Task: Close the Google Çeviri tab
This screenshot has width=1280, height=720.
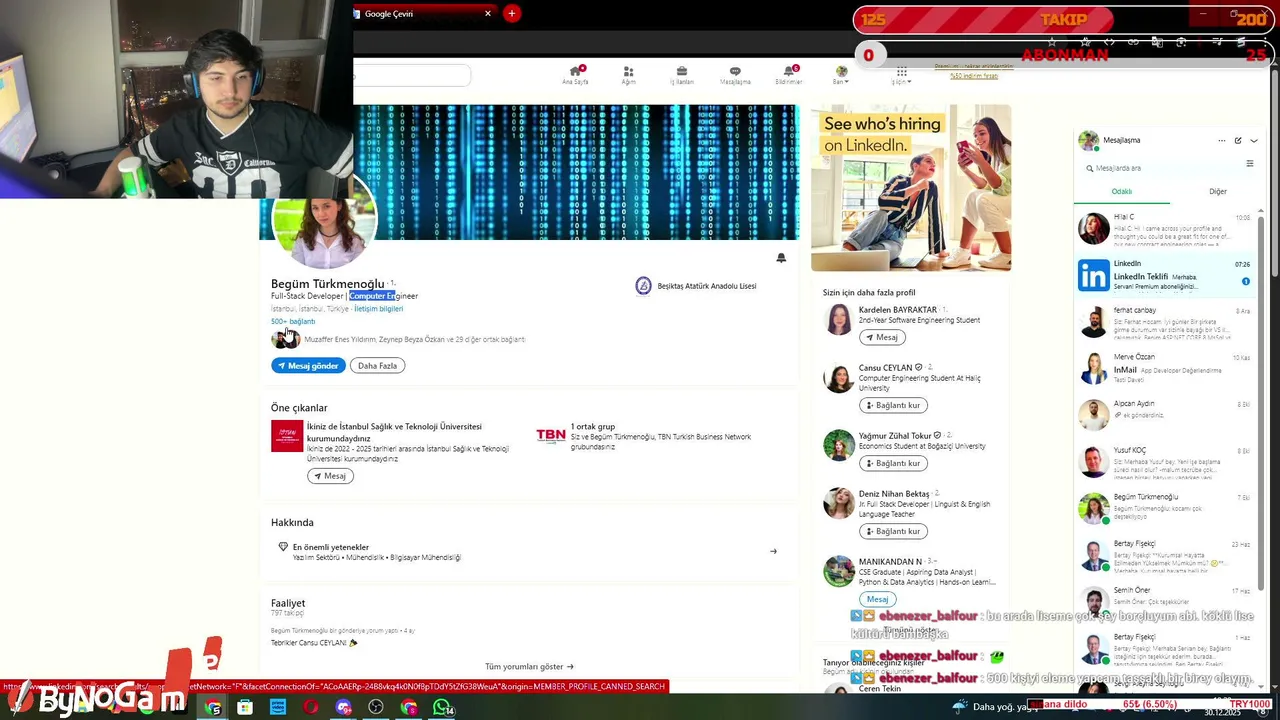Action: (488, 14)
